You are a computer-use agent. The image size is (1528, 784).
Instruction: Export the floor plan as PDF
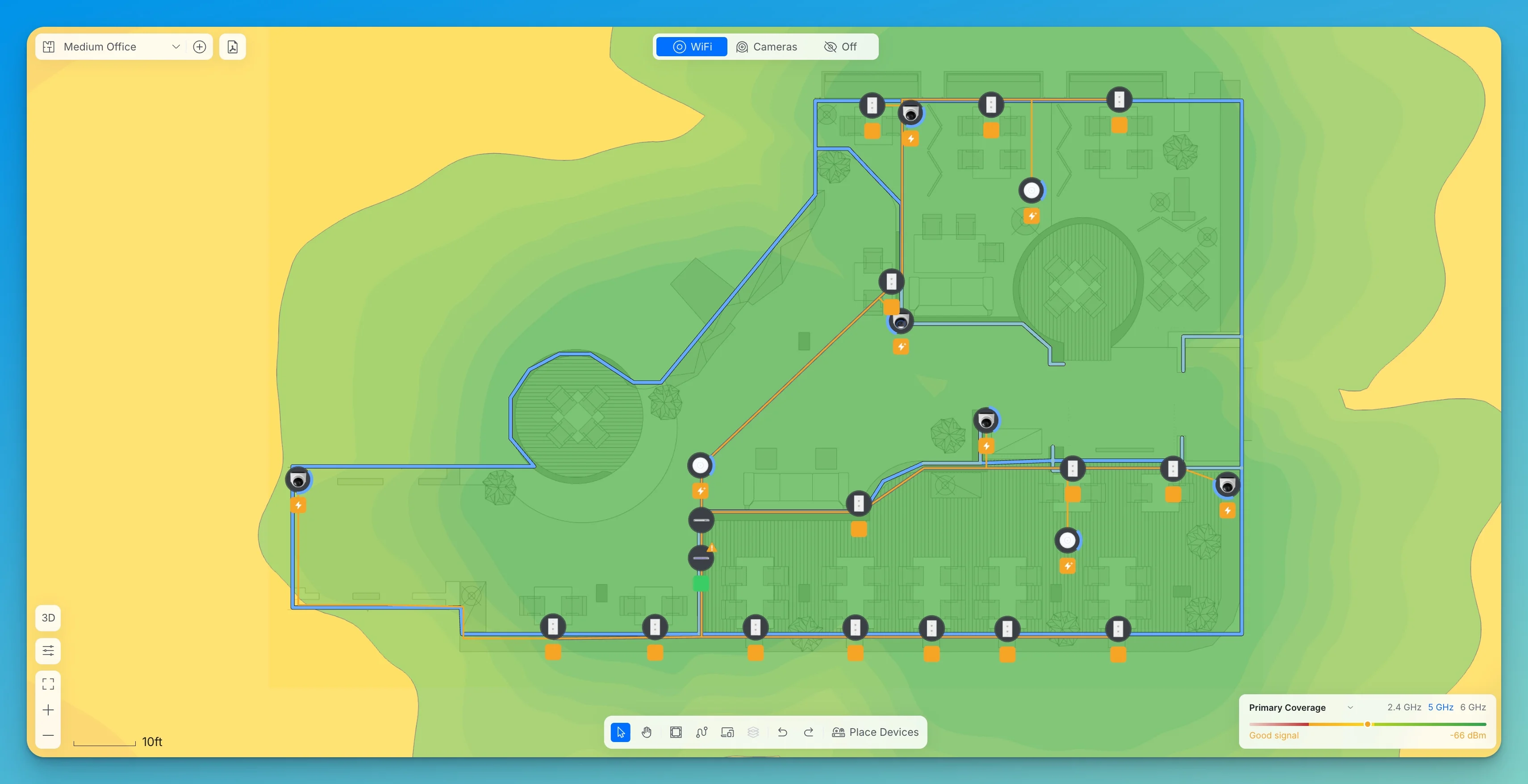(232, 46)
